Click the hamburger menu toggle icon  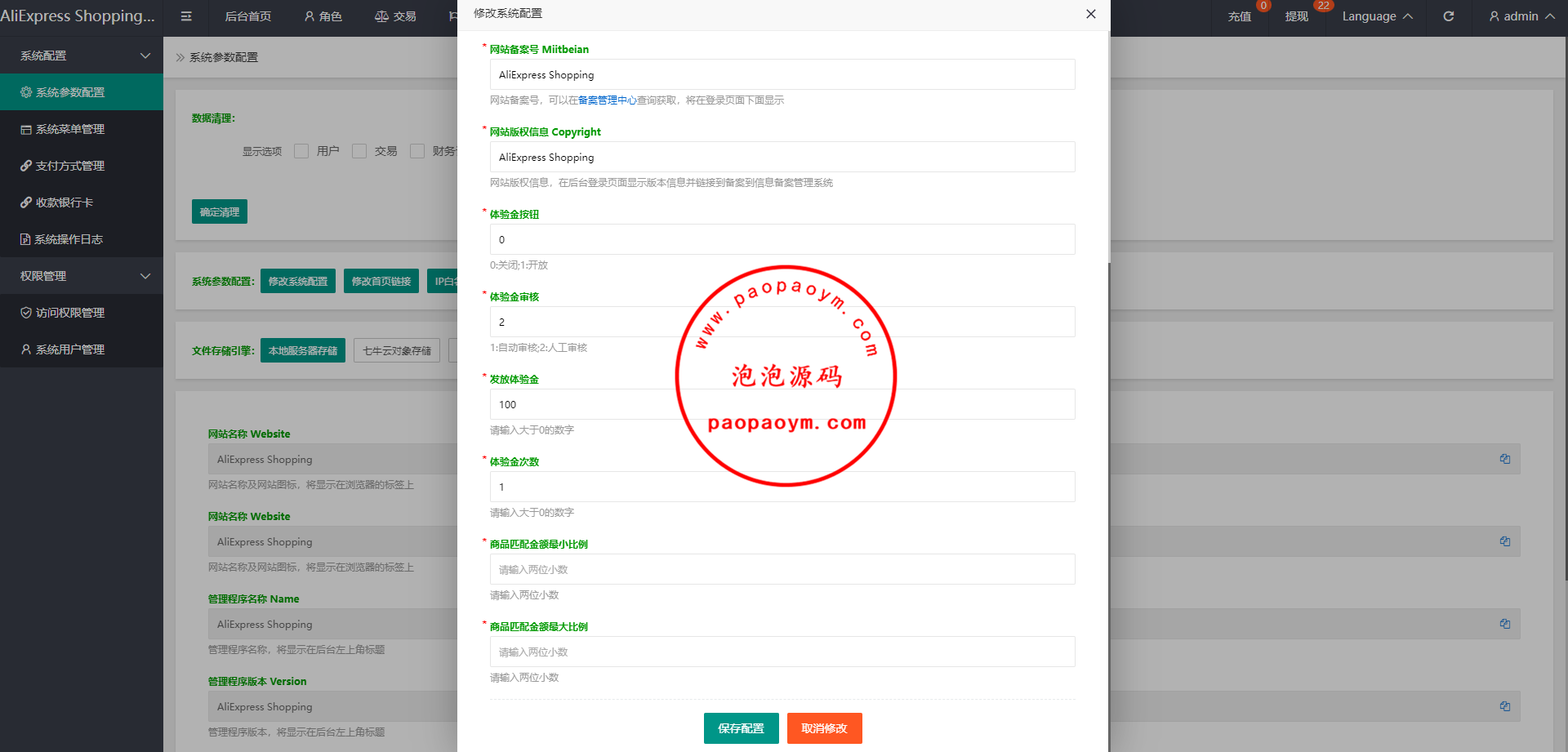[186, 16]
